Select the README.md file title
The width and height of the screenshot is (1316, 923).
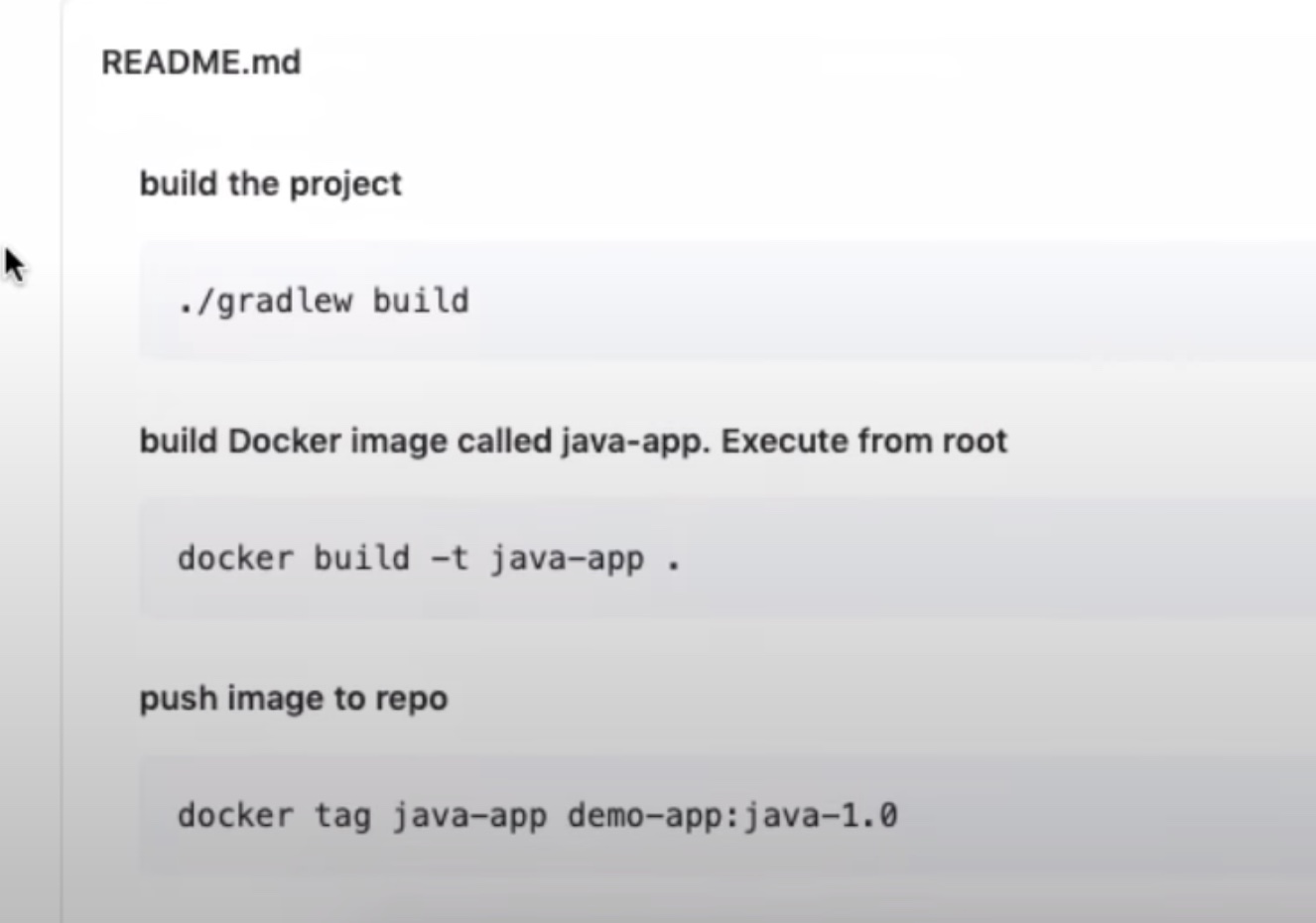[x=200, y=63]
